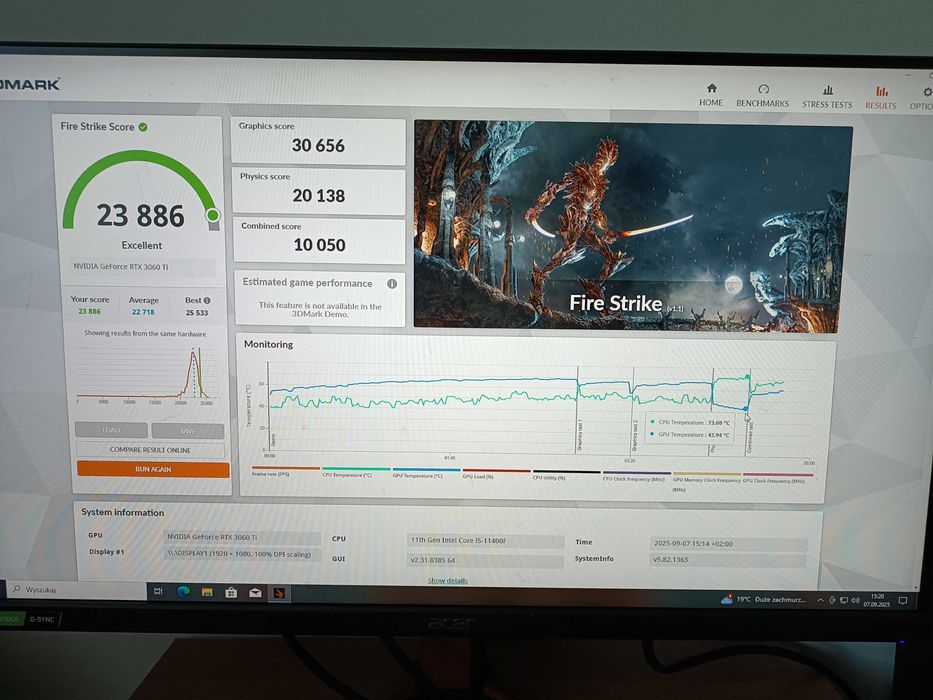Click the Demo marker at the graph start
Screen dimensions: 933x700
[x=273, y=440]
